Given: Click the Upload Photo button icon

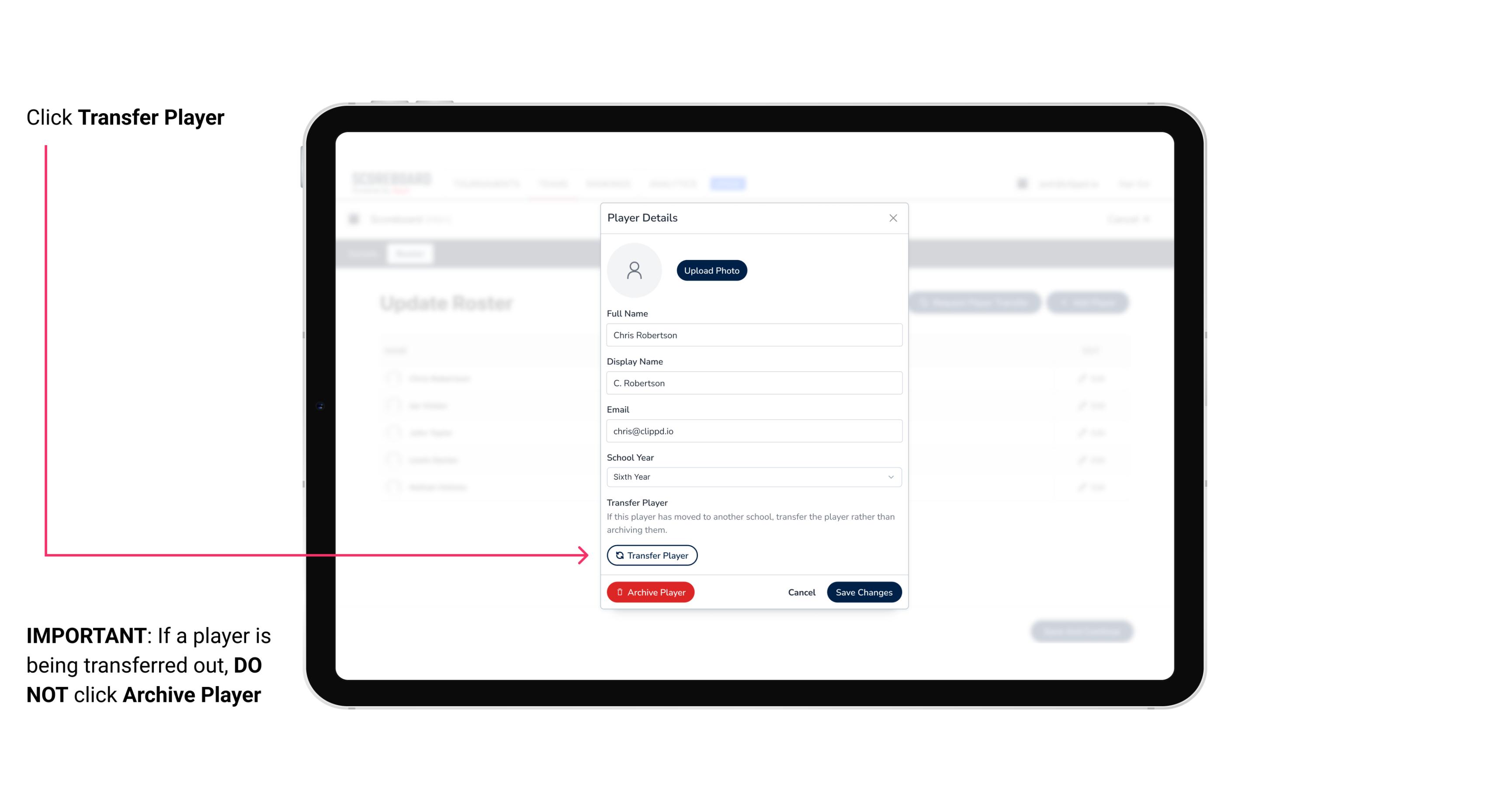Looking at the screenshot, I should [x=712, y=270].
